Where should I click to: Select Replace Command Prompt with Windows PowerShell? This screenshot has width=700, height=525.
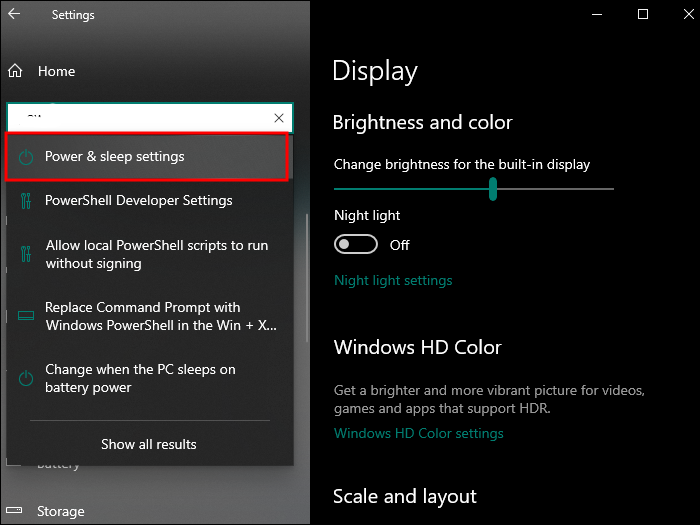(161, 316)
